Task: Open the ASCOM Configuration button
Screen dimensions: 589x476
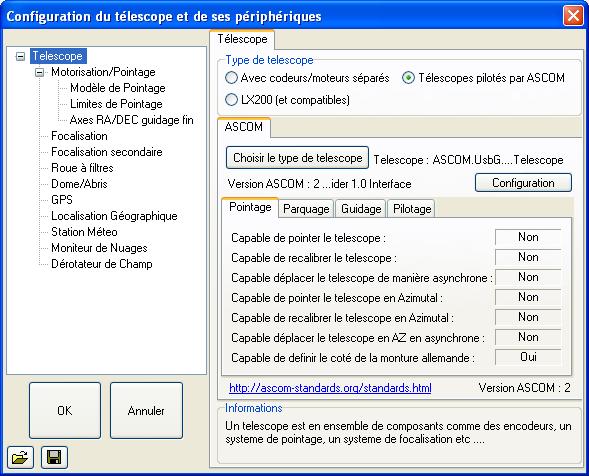Action: click(523, 183)
